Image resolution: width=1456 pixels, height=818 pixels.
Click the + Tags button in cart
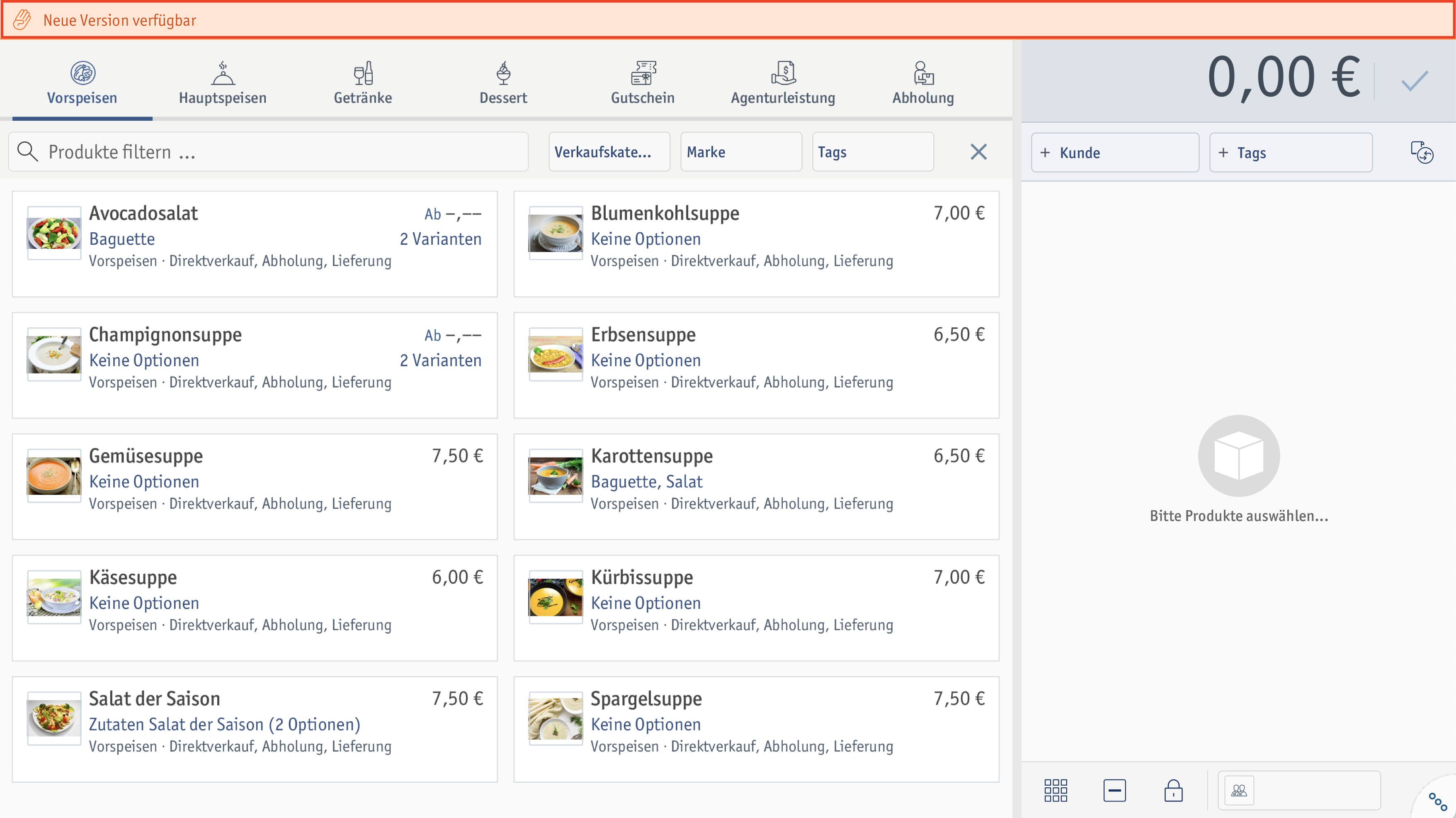click(1291, 153)
